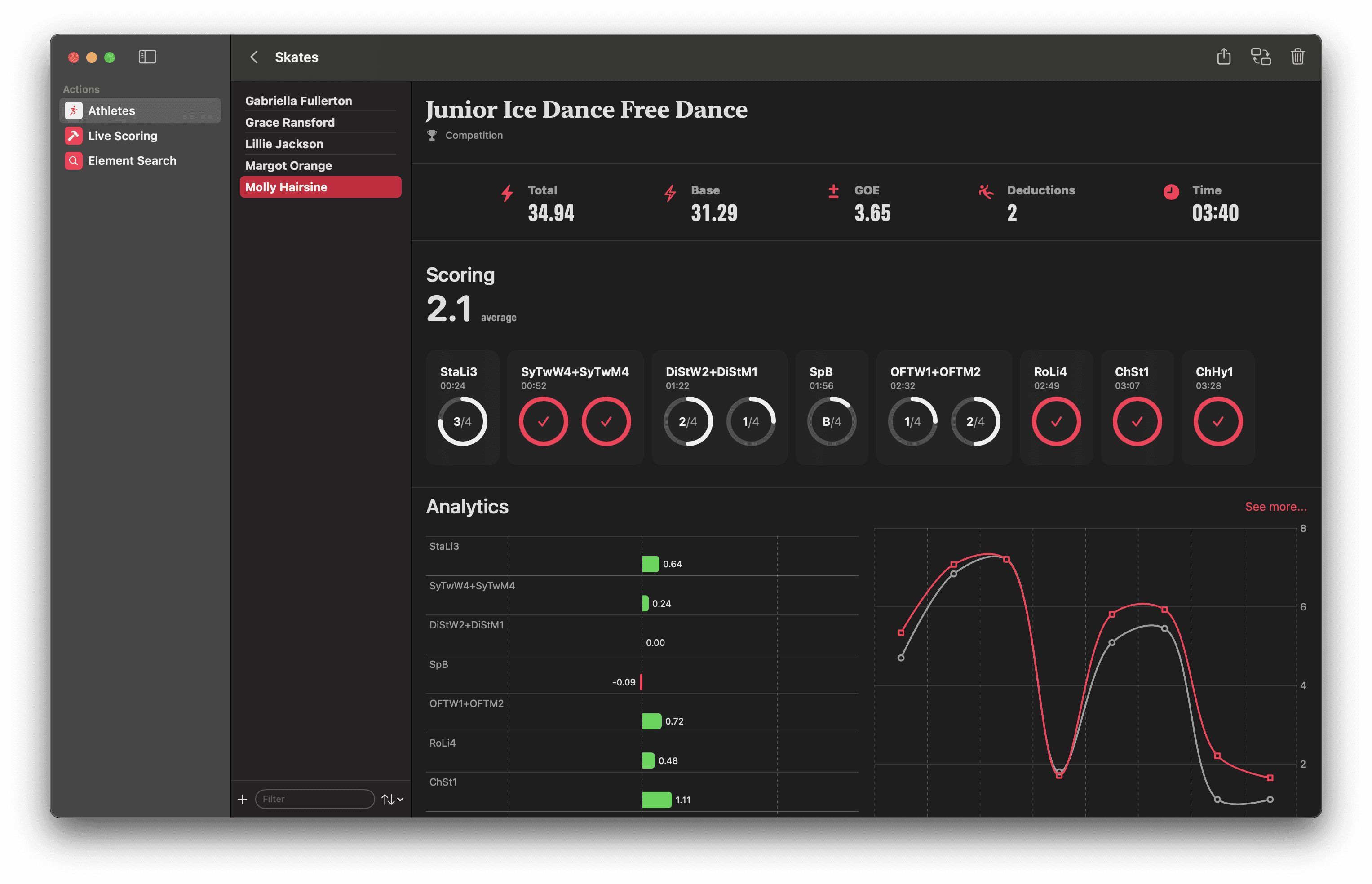Select Lillie Jackson from the list
Screen dimensions: 1372x884
[x=320, y=144]
